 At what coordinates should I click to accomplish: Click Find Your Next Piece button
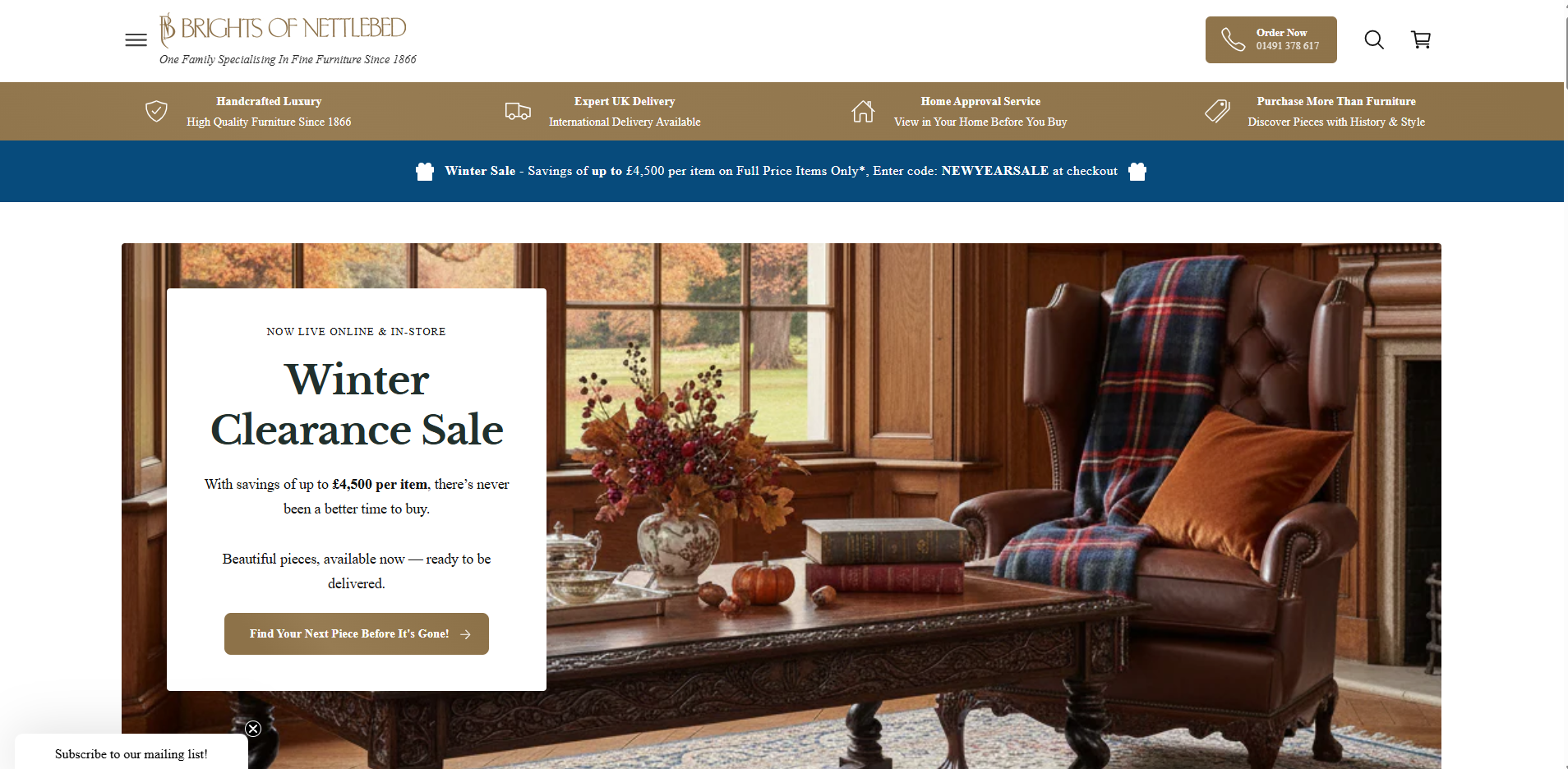pos(357,633)
